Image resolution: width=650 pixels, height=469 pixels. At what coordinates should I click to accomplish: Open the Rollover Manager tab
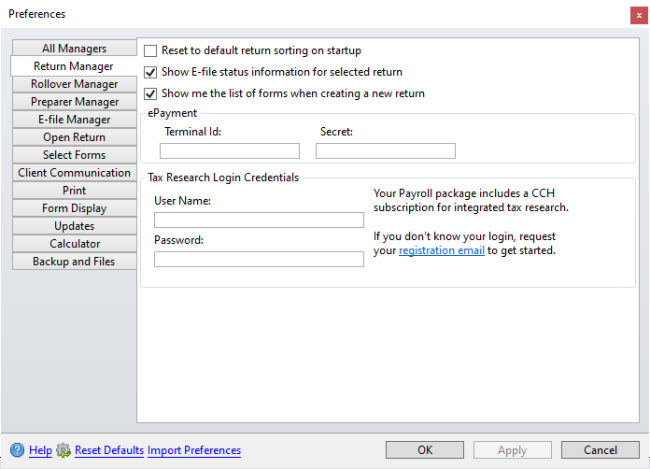click(x=74, y=84)
